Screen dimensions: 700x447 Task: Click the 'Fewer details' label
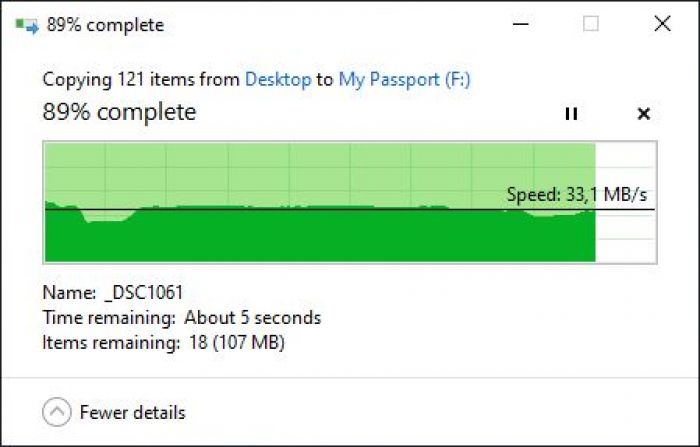pos(132,412)
